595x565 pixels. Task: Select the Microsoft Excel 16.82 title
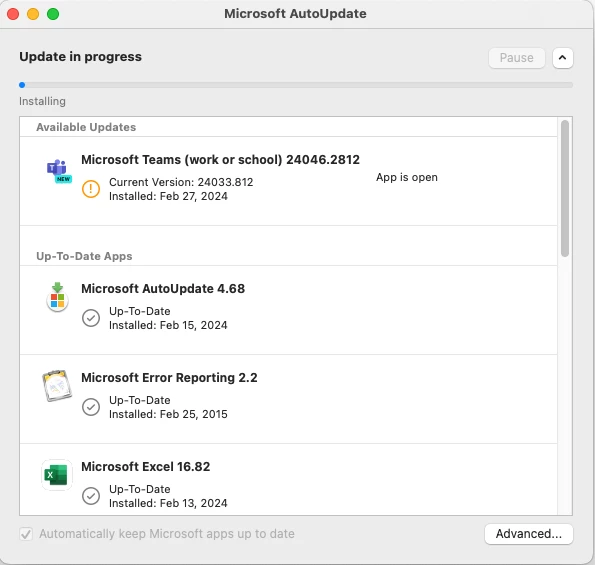point(145,466)
